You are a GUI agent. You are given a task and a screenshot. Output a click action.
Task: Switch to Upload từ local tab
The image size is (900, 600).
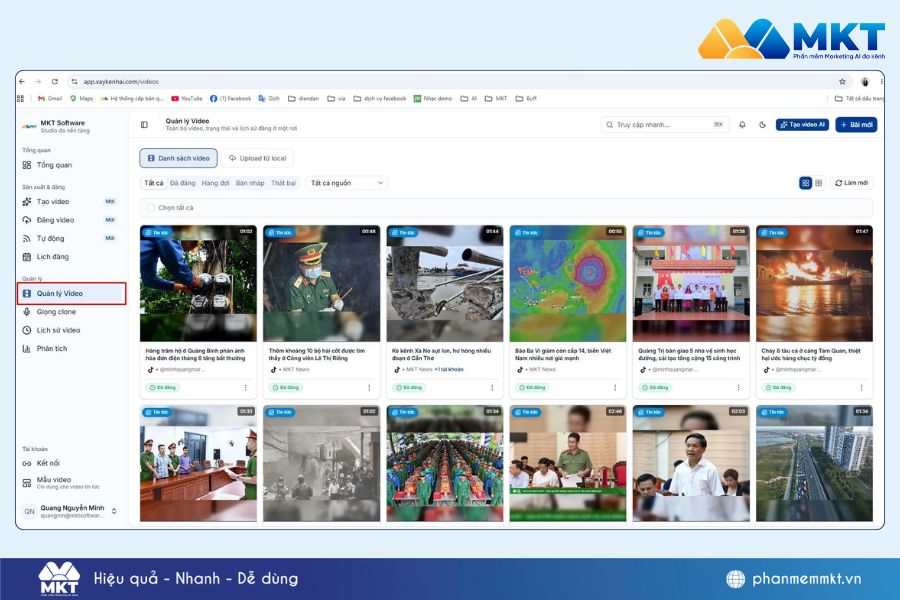(x=257, y=158)
